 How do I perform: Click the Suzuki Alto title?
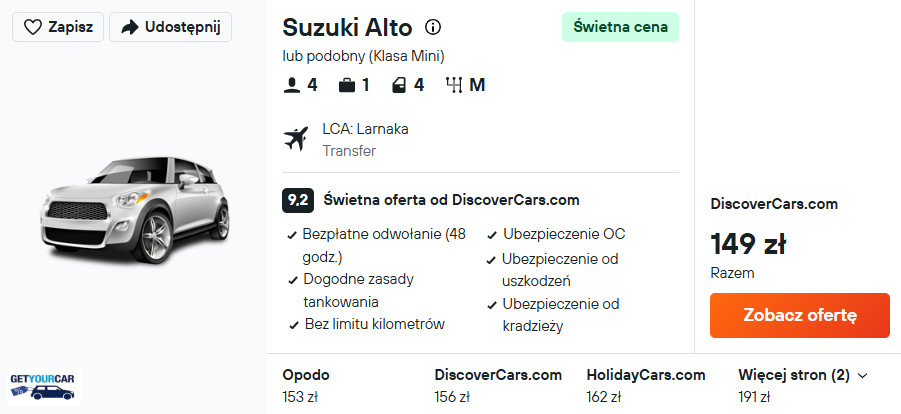tap(346, 27)
